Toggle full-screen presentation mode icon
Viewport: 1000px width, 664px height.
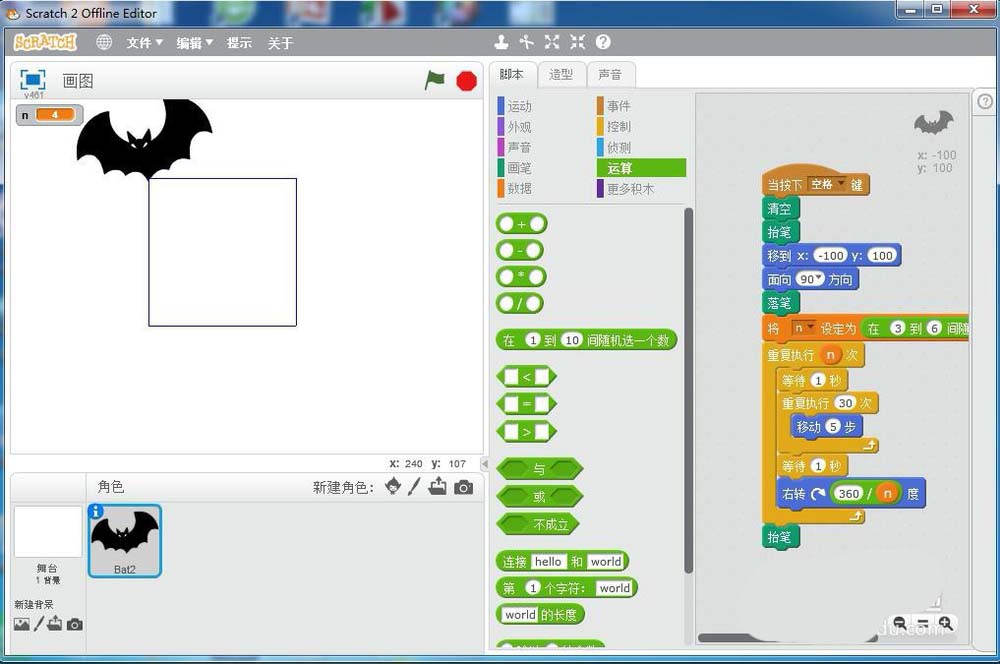click(33, 80)
